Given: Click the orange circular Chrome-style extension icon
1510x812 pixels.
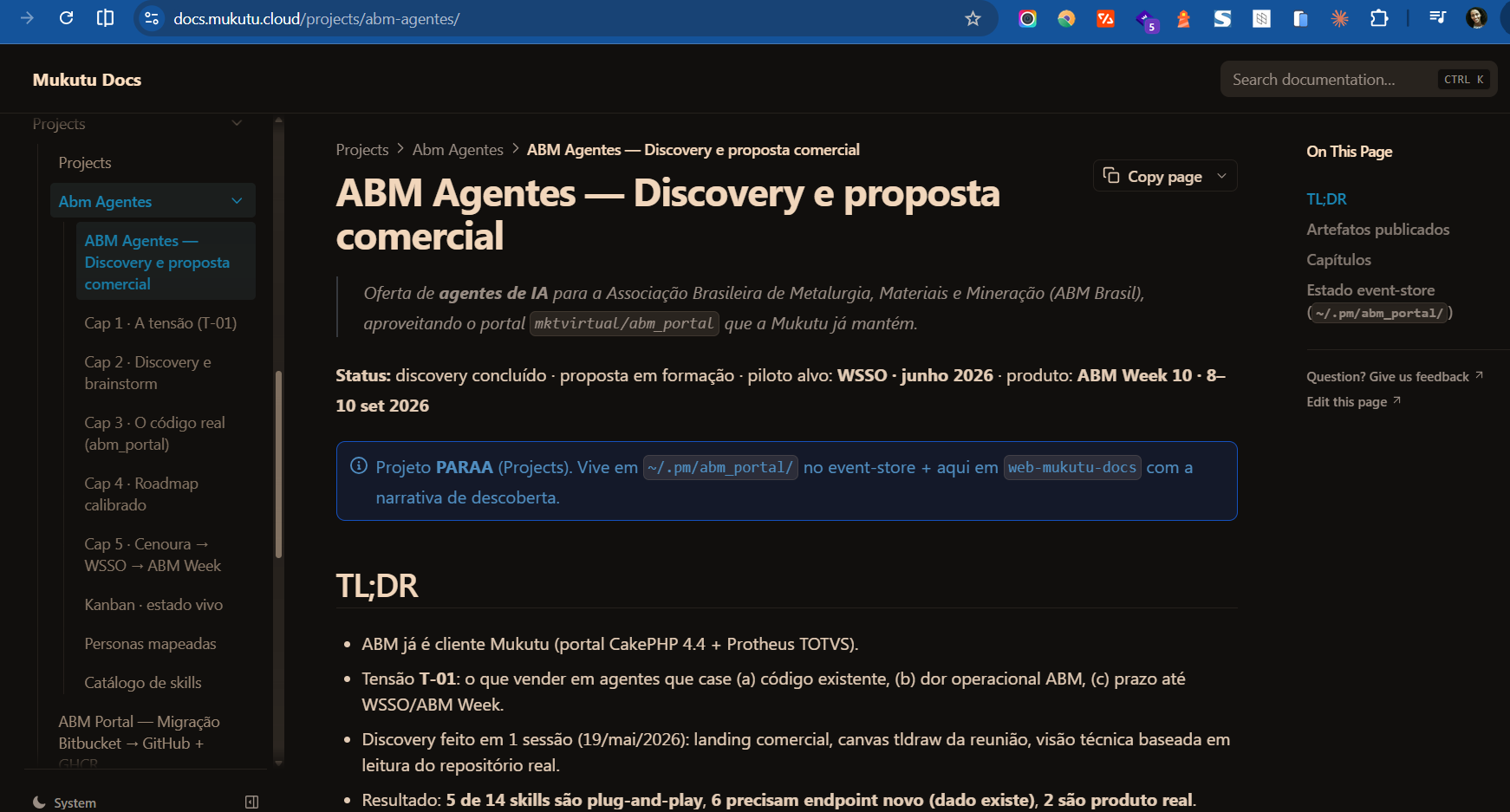Looking at the screenshot, I should tap(1066, 18).
